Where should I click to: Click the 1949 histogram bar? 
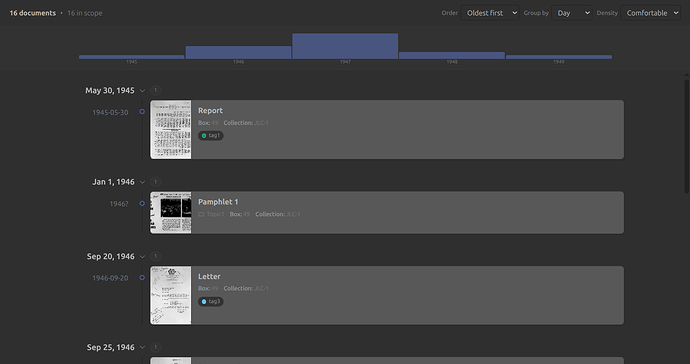click(x=559, y=57)
